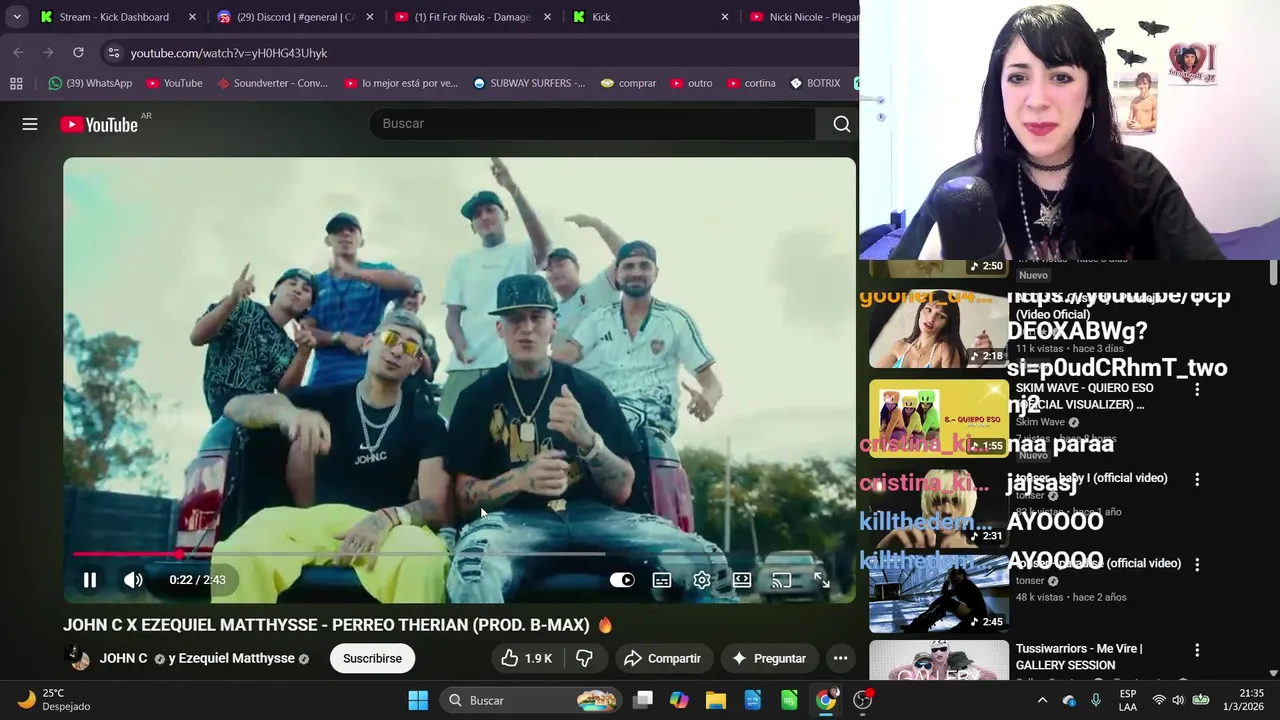The image size is (1280, 720).
Task: Mute the video with the speaker icon
Action: point(133,580)
